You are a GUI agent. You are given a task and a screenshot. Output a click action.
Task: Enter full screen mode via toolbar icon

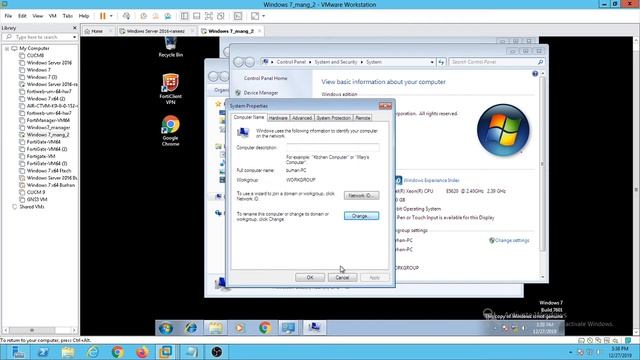pyautogui.click(x=209, y=16)
